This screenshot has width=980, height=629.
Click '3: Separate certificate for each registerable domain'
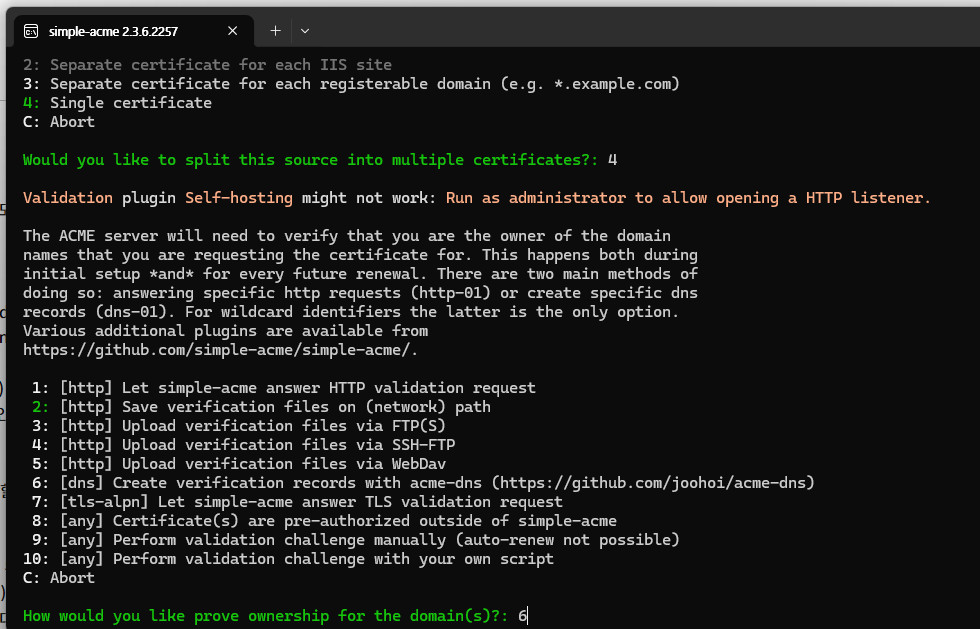click(351, 84)
